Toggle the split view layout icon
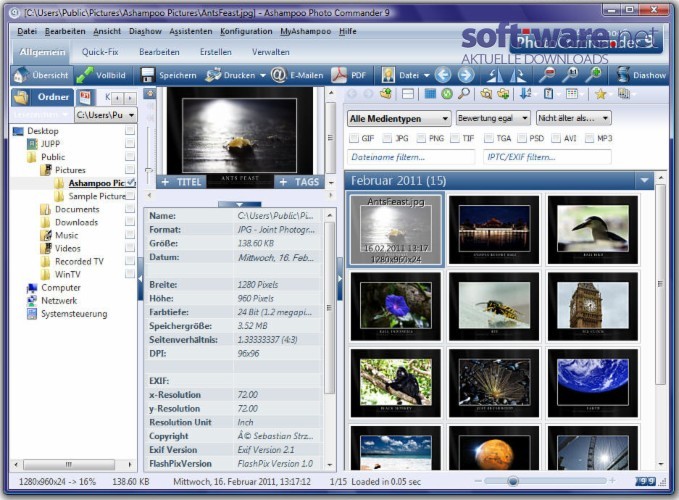Image resolution: width=679 pixels, height=500 pixels. 408,94
